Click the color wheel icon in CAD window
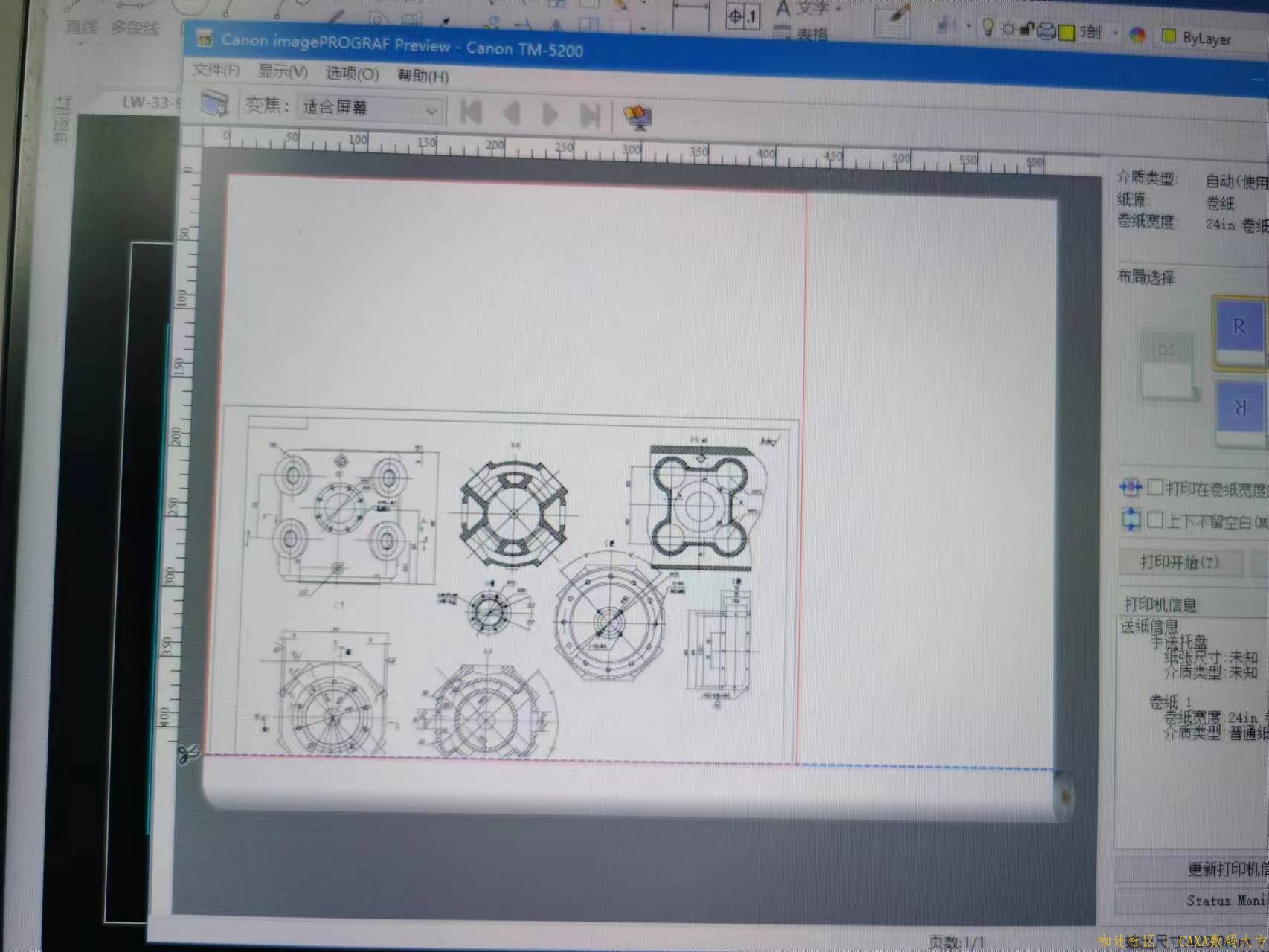Viewport: 1269px width, 952px height. [1137, 35]
